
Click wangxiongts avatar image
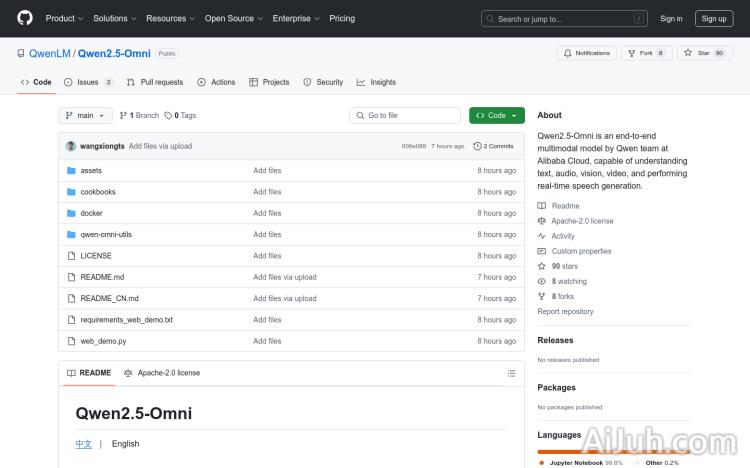(x=71, y=146)
